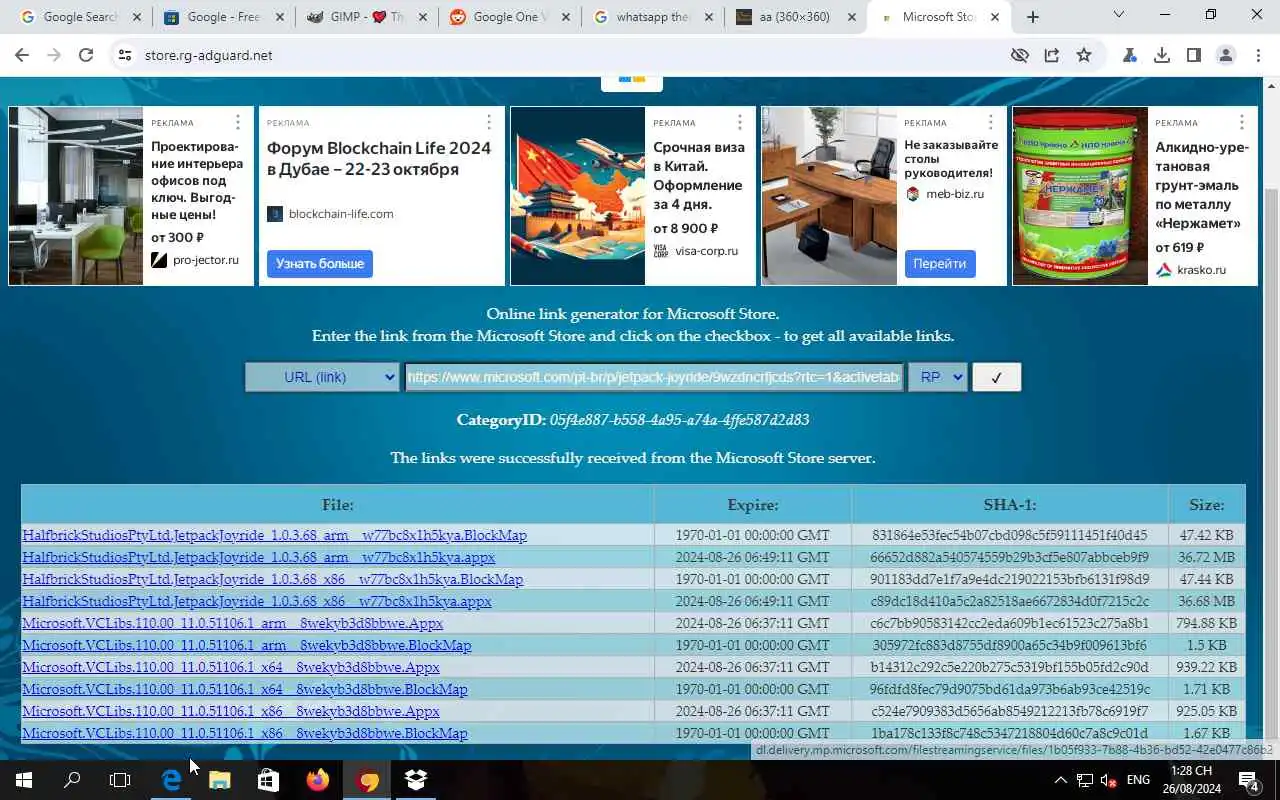Click the muted volume tray icon

tap(1108, 780)
